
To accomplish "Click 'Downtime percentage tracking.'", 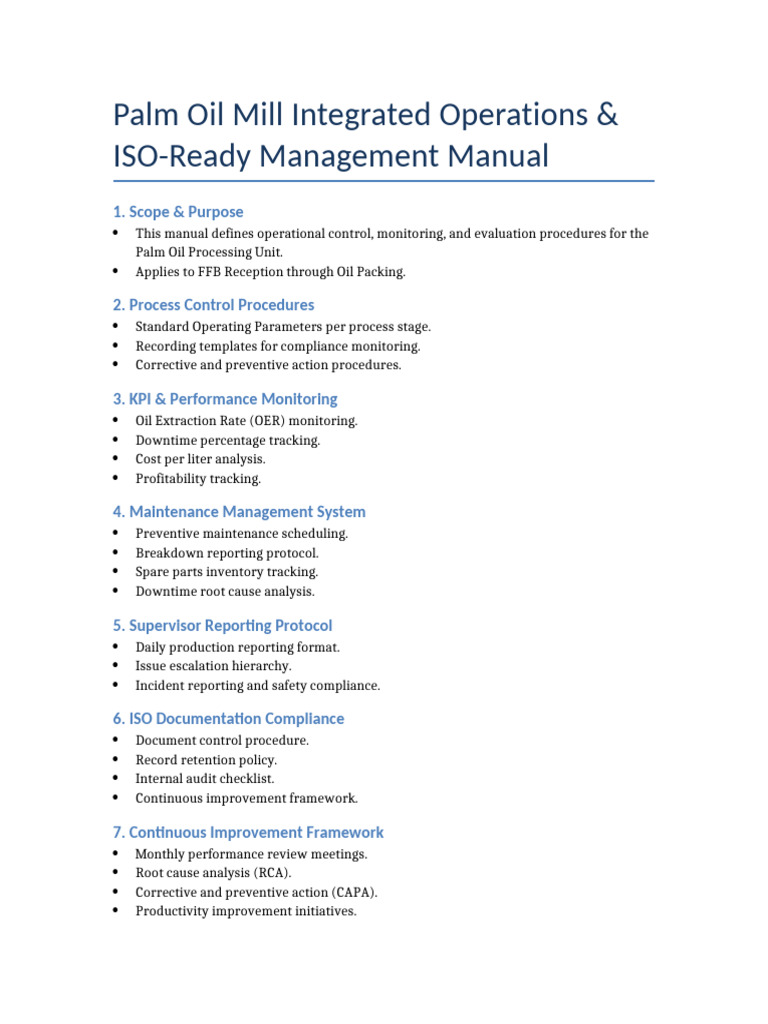I will point(228,441).
